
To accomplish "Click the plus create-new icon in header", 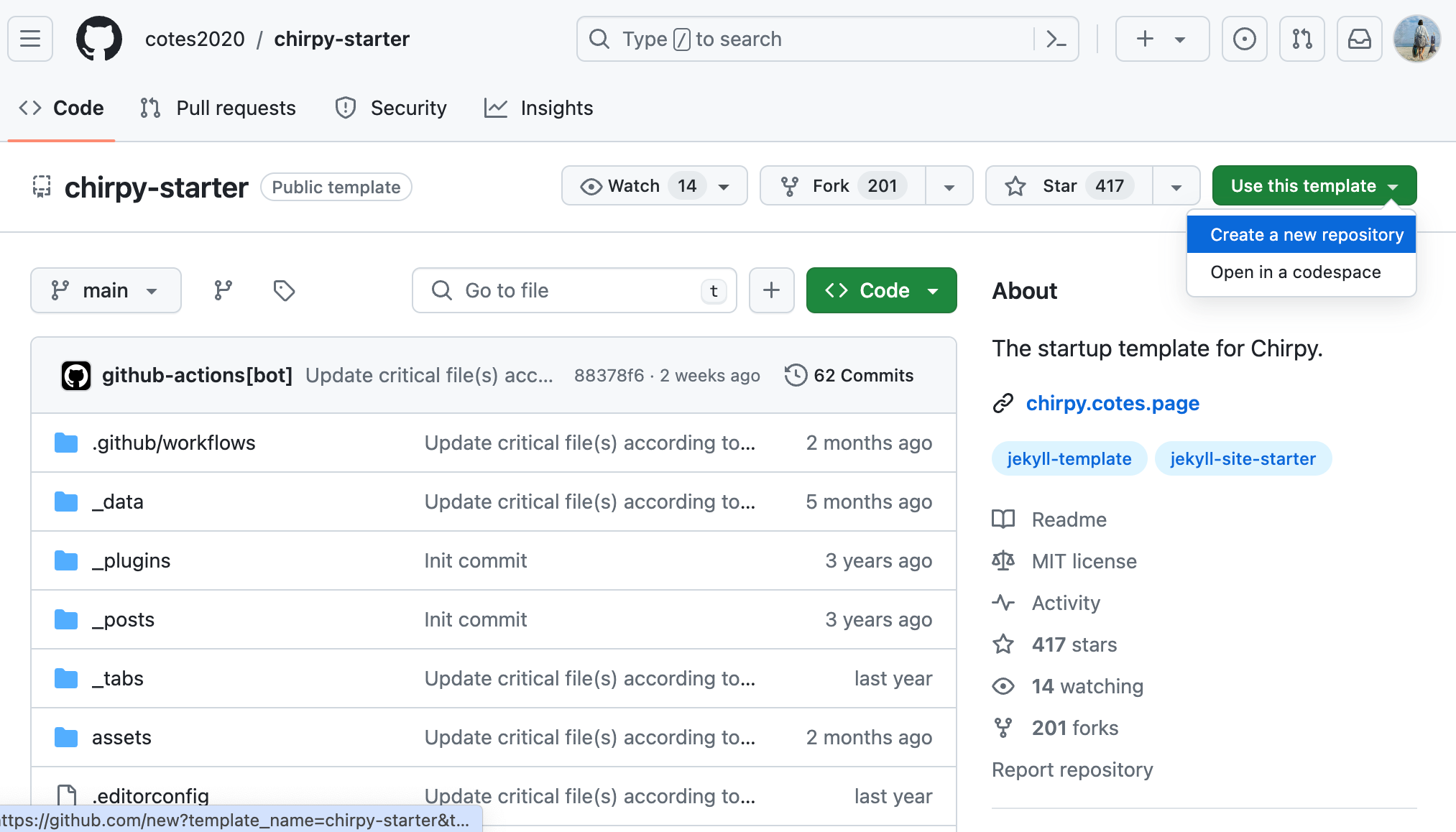I will click(1146, 39).
